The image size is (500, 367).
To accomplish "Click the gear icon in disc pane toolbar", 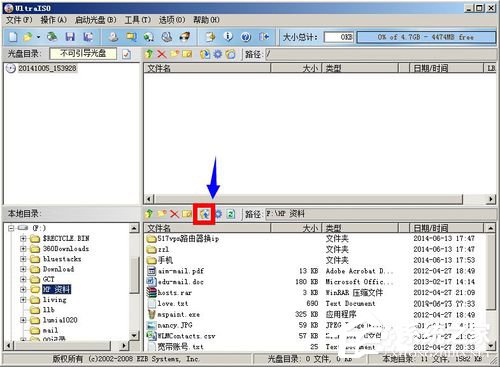I will [x=218, y=54].
